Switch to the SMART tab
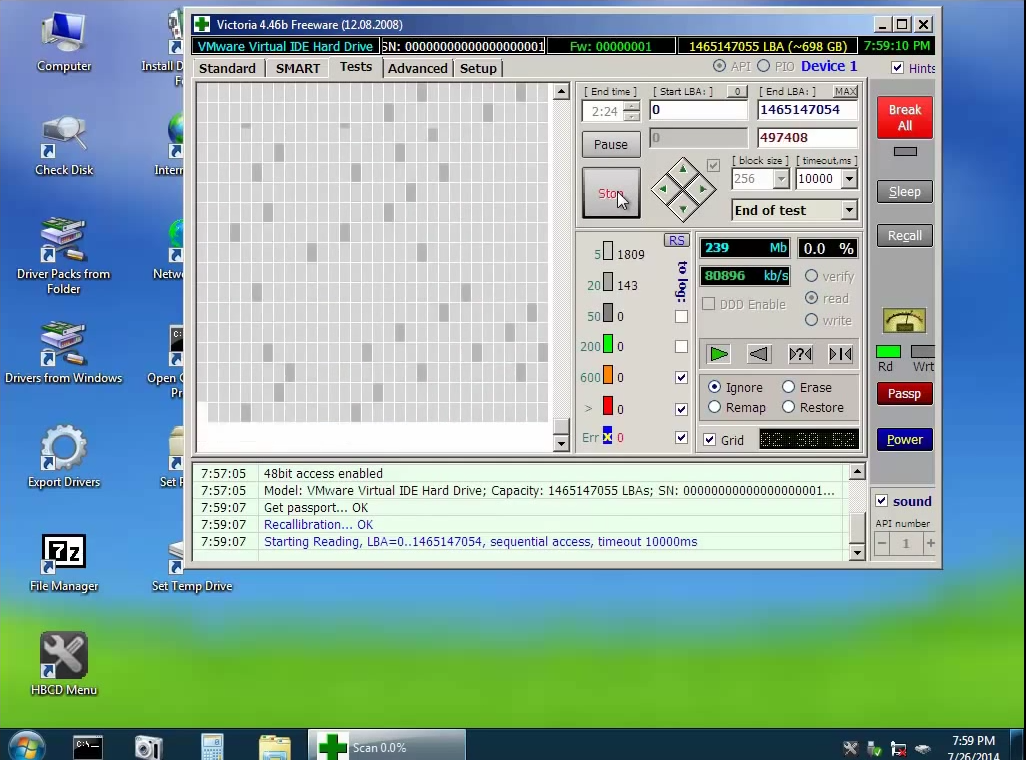 (x=298, y=68)
